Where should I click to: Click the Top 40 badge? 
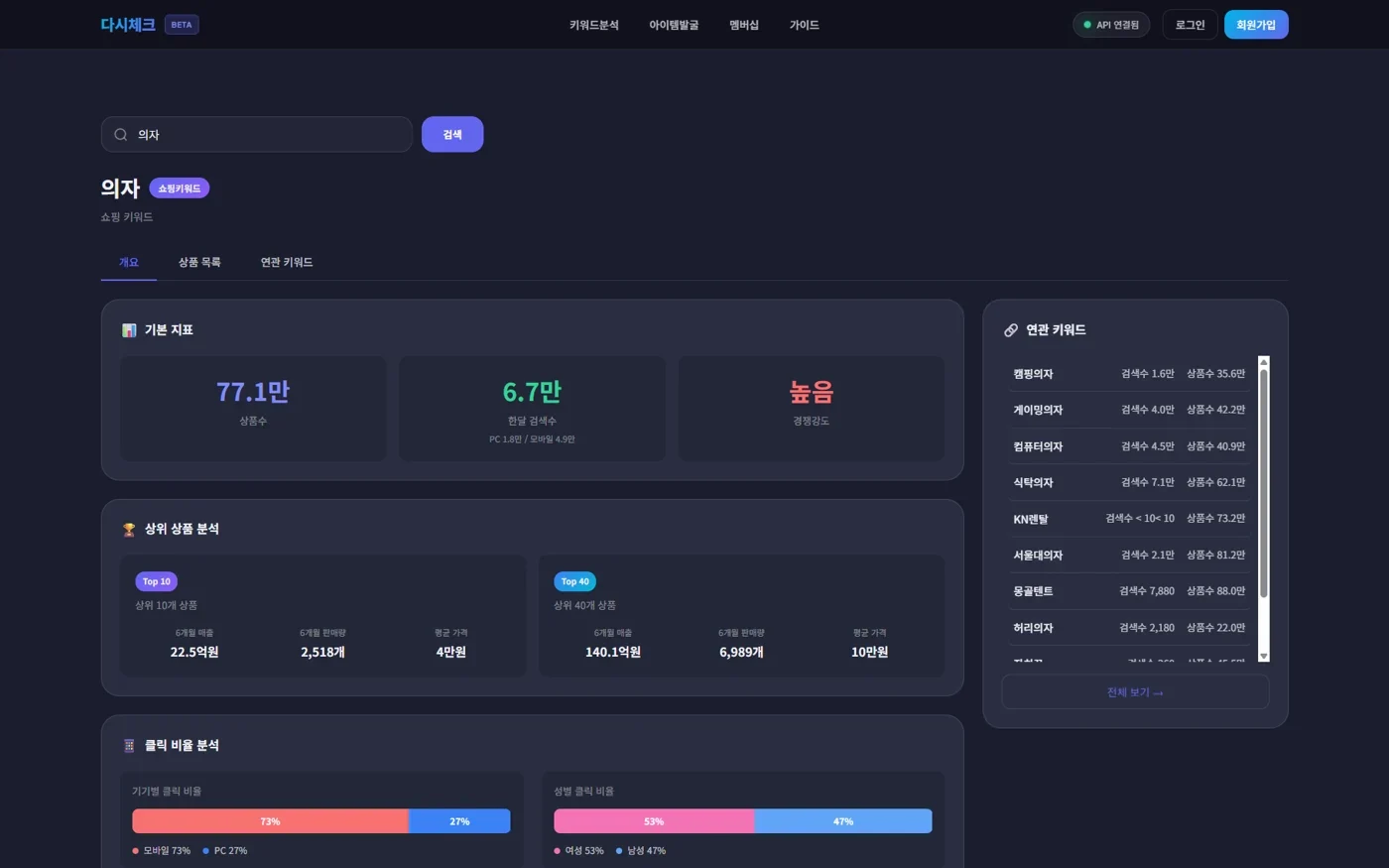tap(575, 582)
